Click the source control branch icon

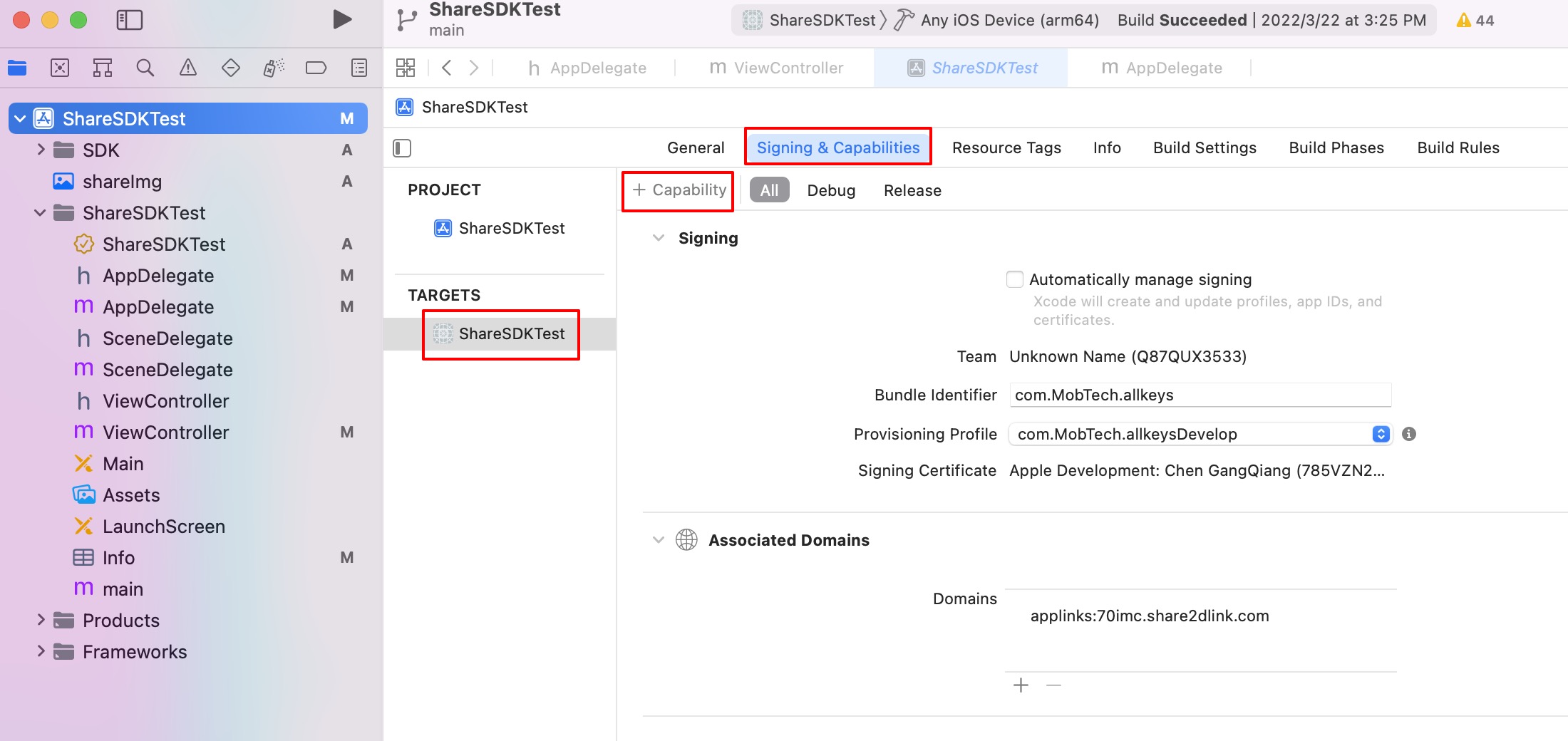pyautogui.click(x=407, y=20)
